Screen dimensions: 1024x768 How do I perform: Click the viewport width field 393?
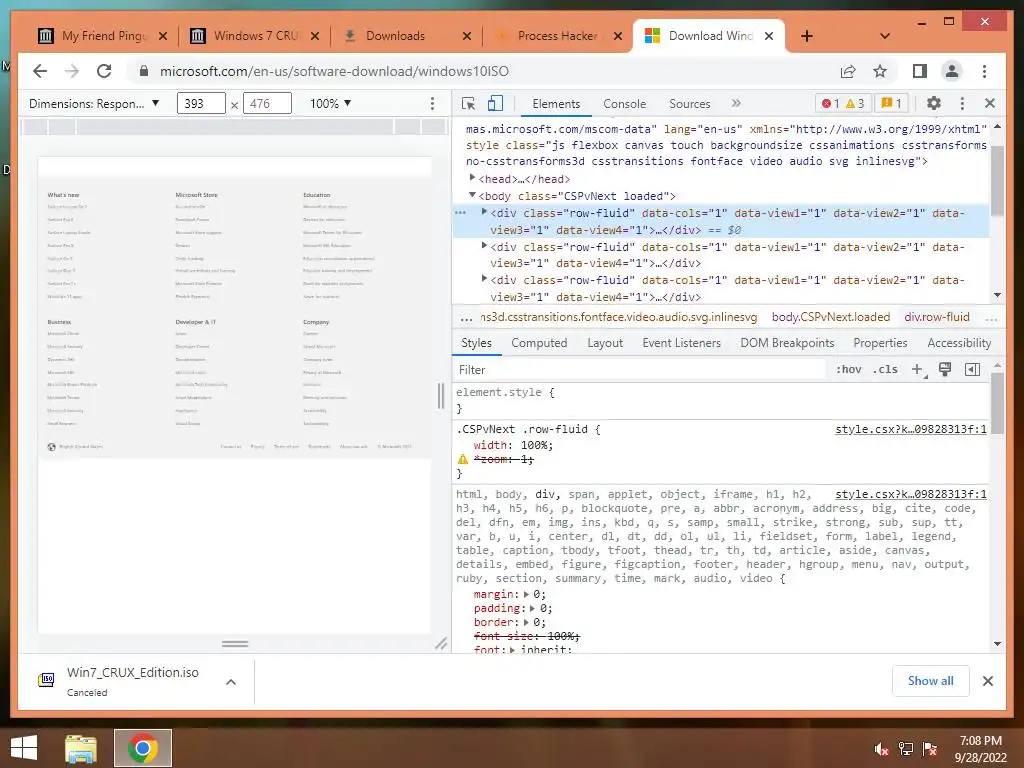[200, 103]
